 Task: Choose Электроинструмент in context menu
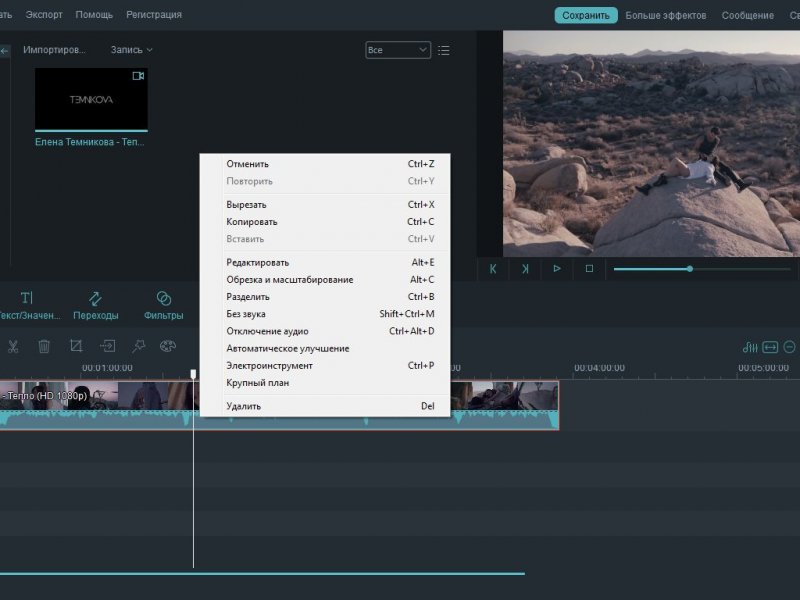tap(324, 366)
